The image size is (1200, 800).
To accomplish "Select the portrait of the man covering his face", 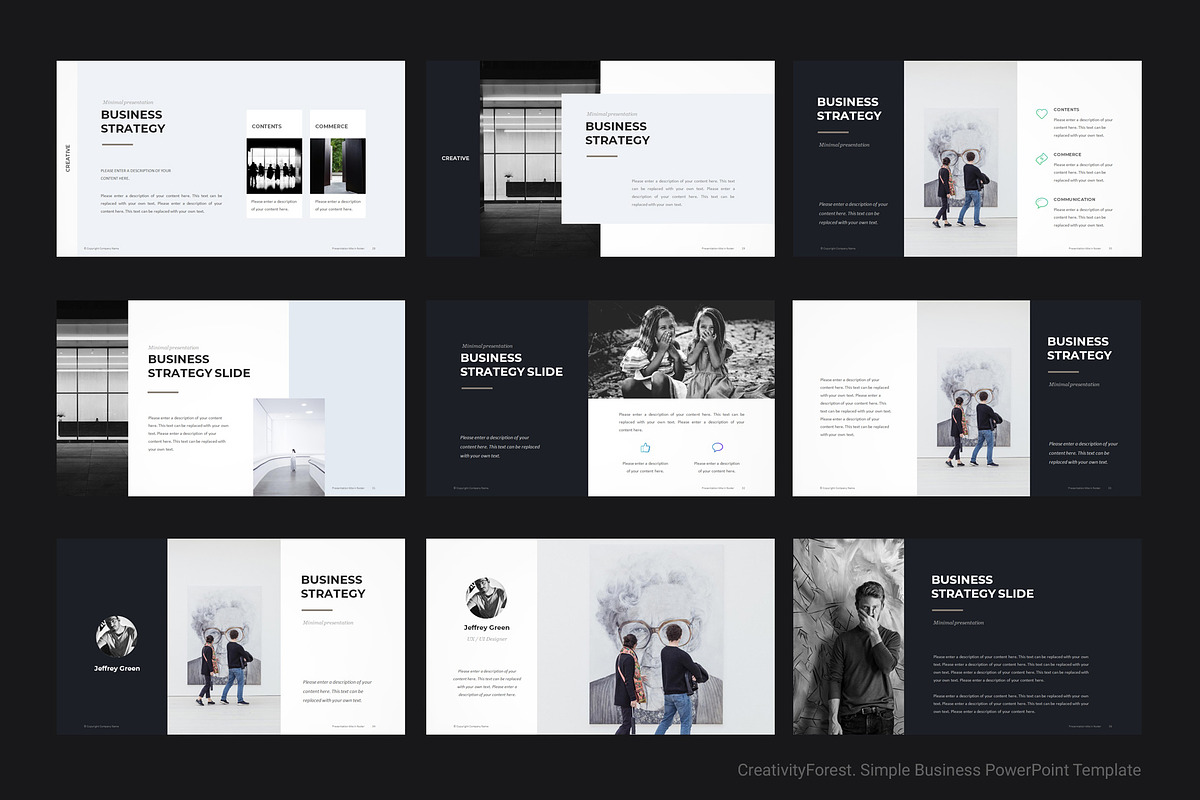I will [848, 637].
